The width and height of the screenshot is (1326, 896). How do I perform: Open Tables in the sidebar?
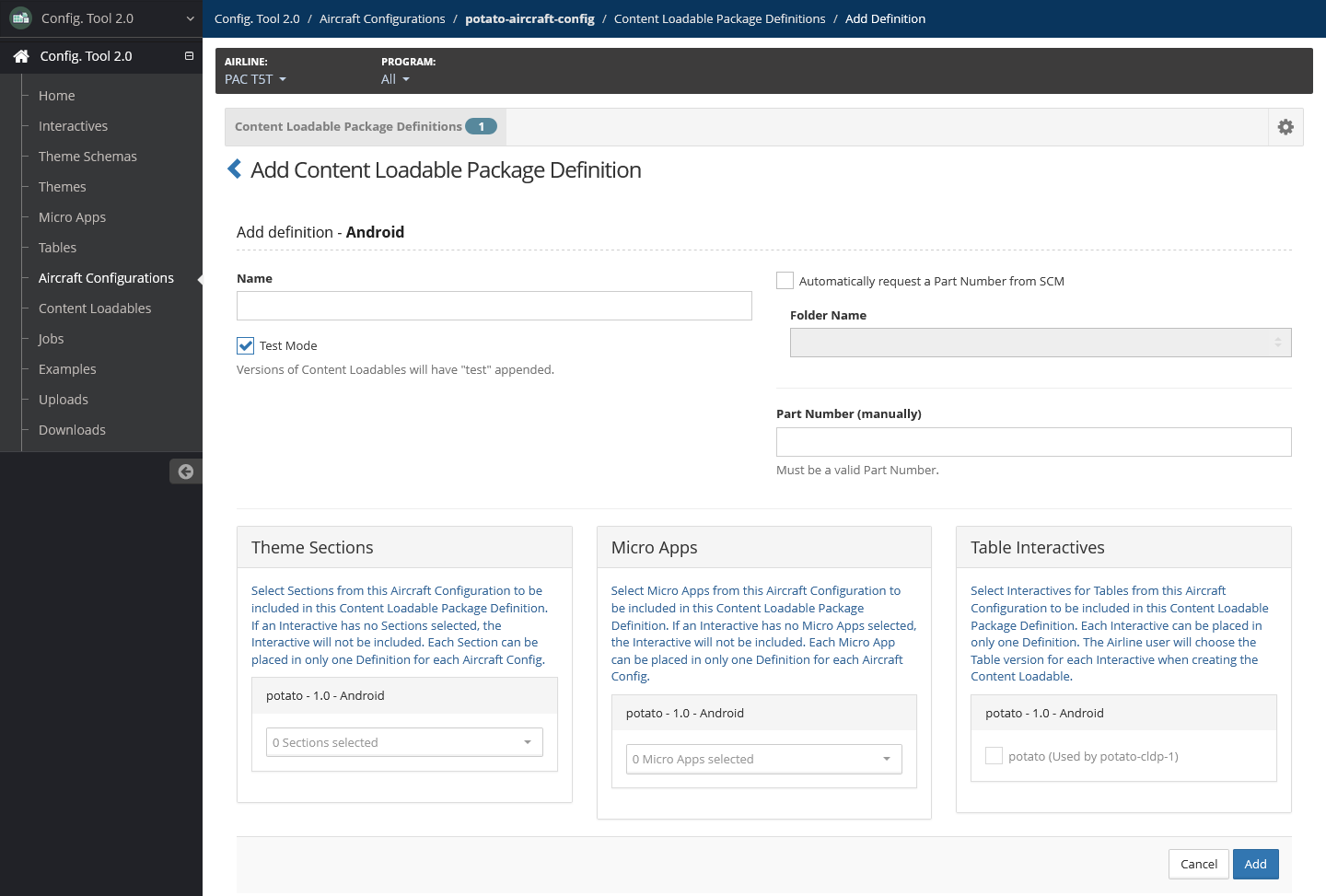pyautogui.click(x=57, y=248)
